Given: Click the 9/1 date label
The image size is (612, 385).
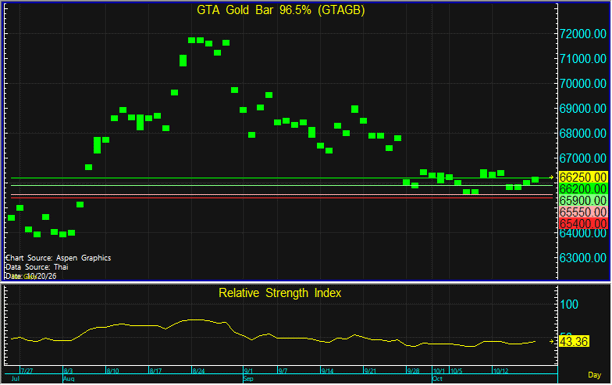Looking at the screenshot, I should pyautogui.click(x=248, y=371).
